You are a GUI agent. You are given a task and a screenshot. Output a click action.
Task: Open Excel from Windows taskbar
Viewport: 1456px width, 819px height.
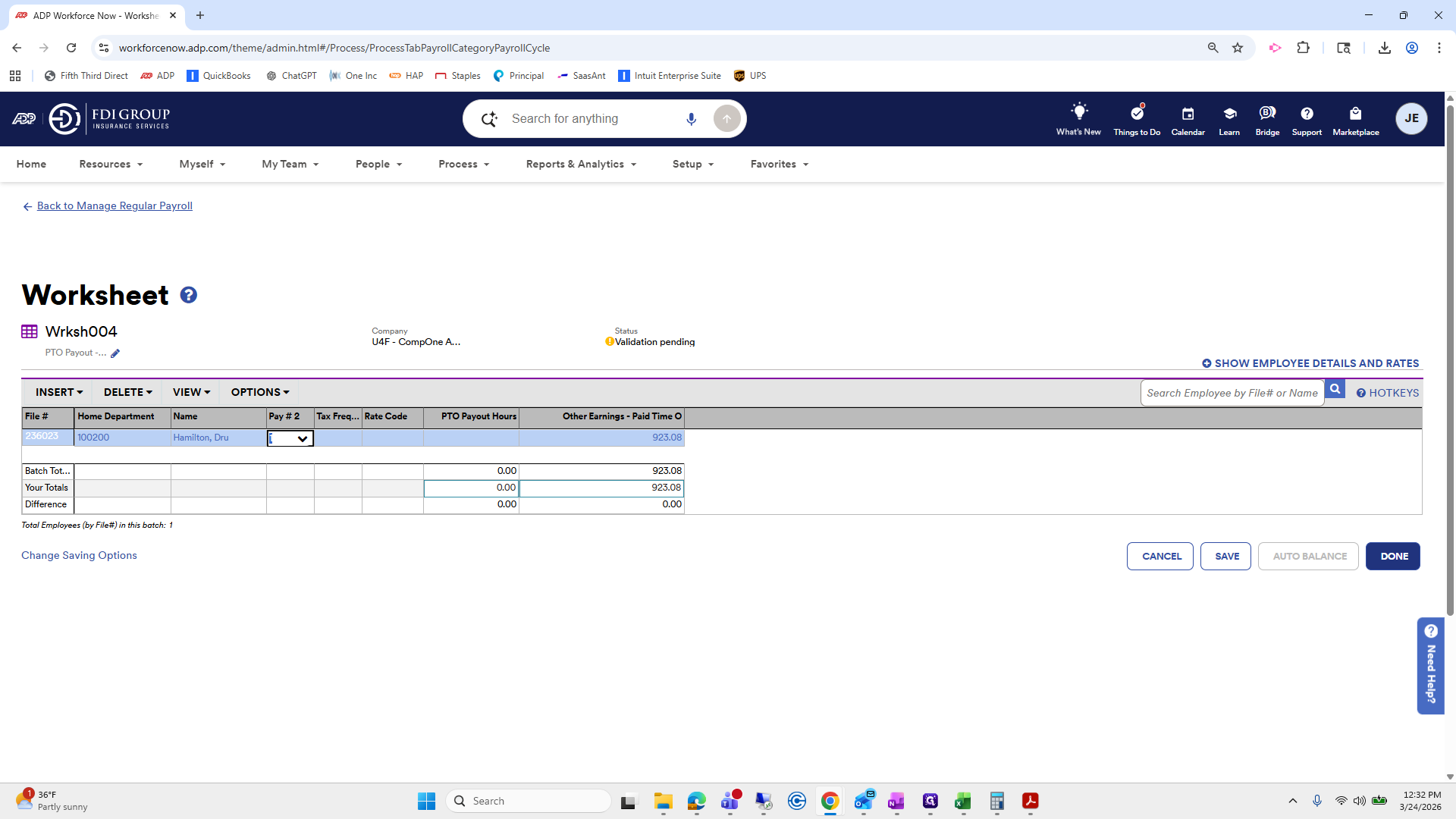pos(963,801)
